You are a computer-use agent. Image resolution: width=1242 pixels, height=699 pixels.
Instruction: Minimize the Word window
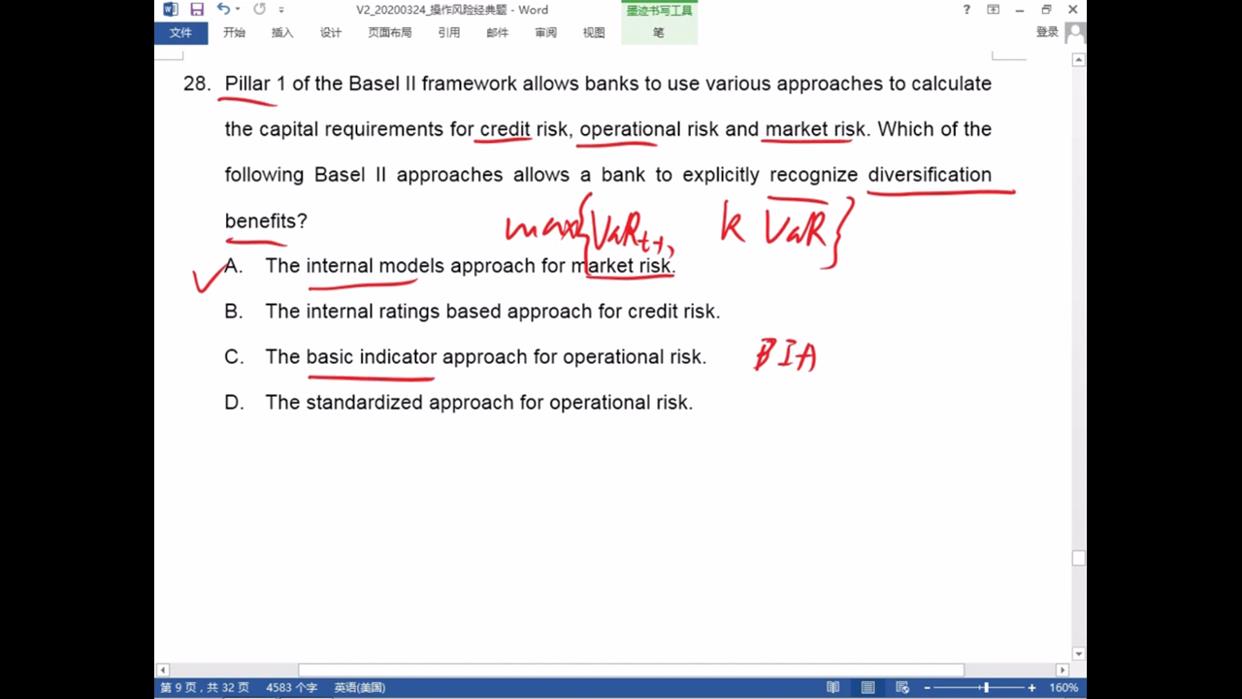pyautogui.click(x=1020, y=10)
